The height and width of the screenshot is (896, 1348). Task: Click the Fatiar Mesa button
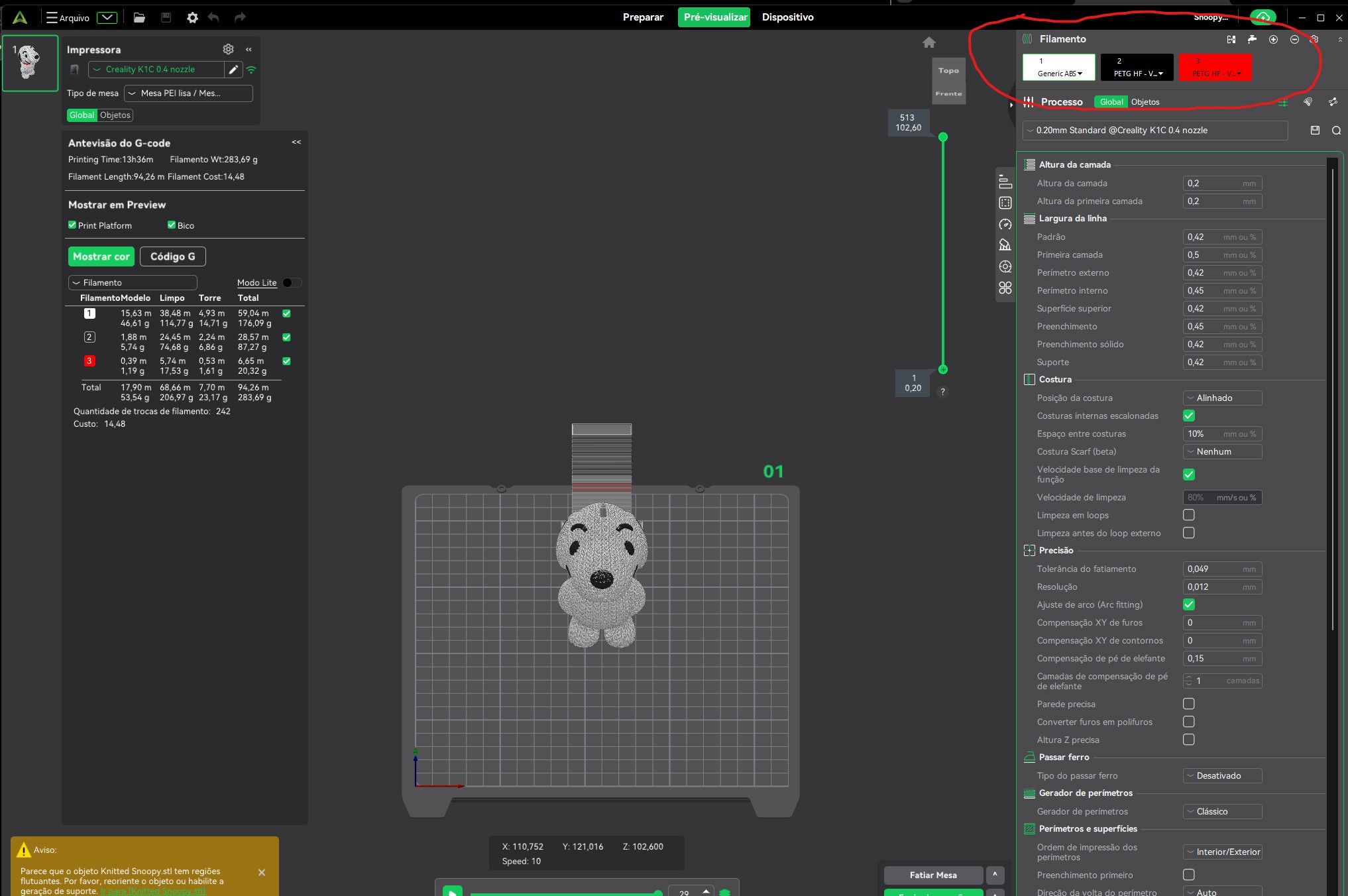(x=933, y=875)
